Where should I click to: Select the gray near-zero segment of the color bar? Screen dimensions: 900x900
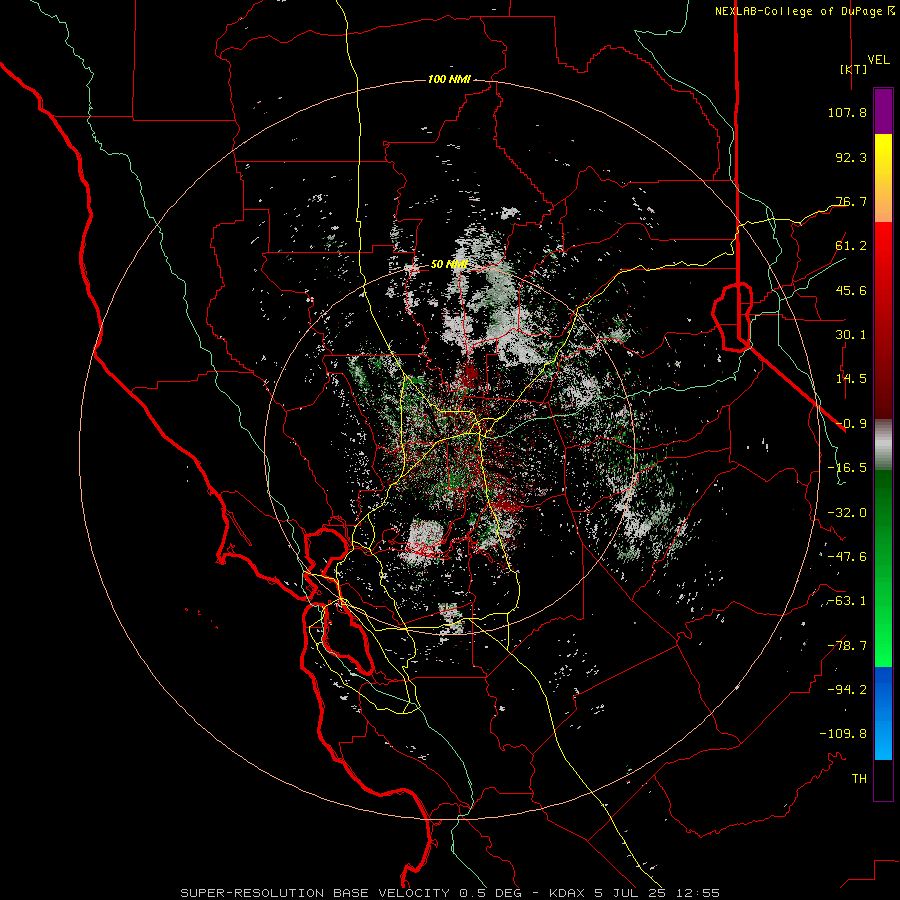883,445
